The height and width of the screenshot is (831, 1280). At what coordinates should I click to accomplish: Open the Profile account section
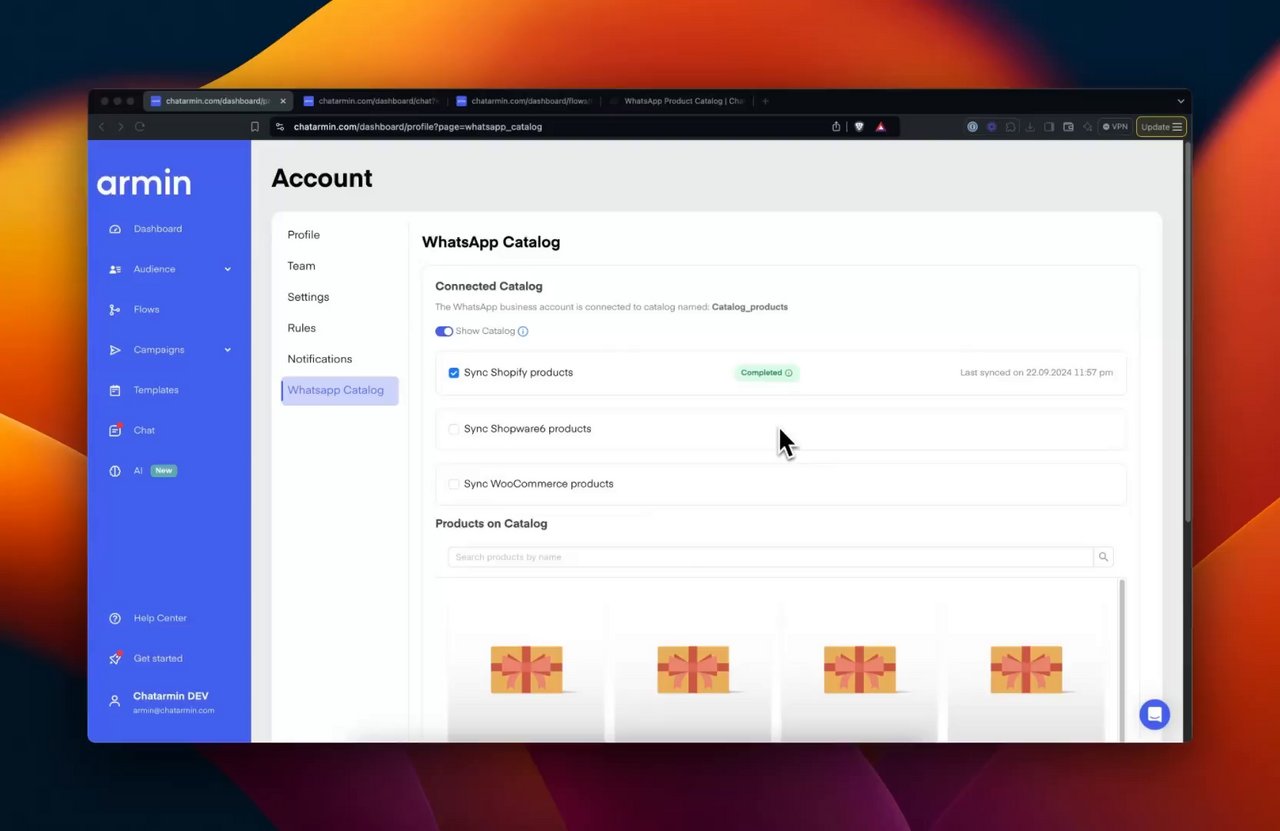[x=304, y=235]
